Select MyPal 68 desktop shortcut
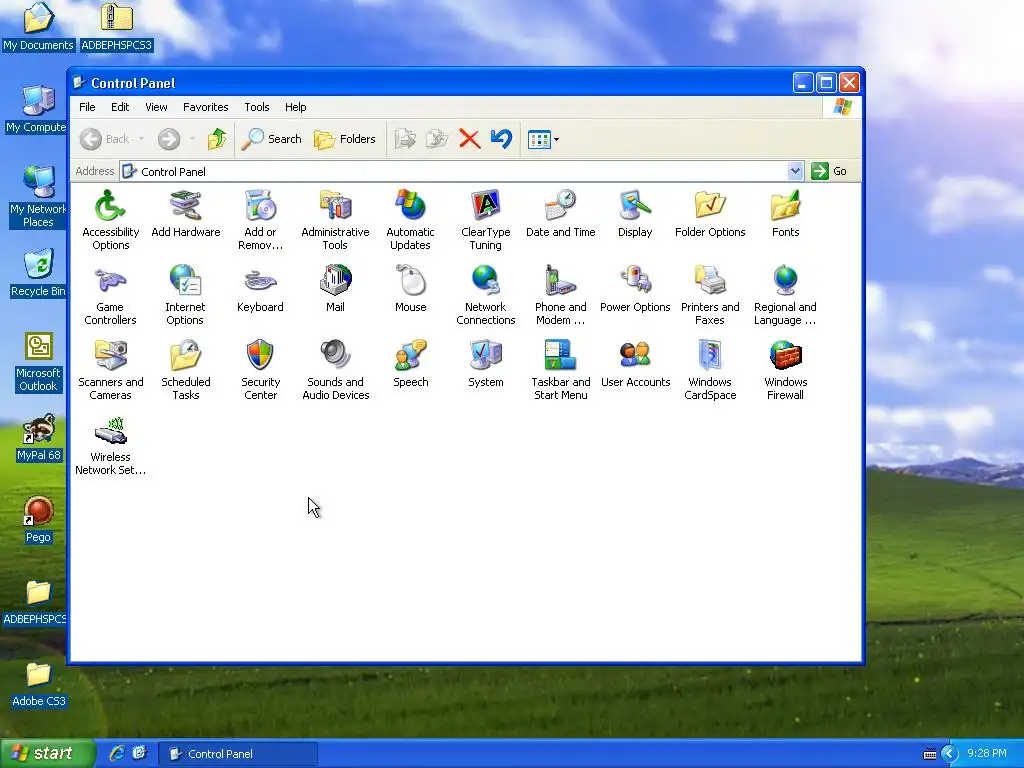 tap(39, 438)
